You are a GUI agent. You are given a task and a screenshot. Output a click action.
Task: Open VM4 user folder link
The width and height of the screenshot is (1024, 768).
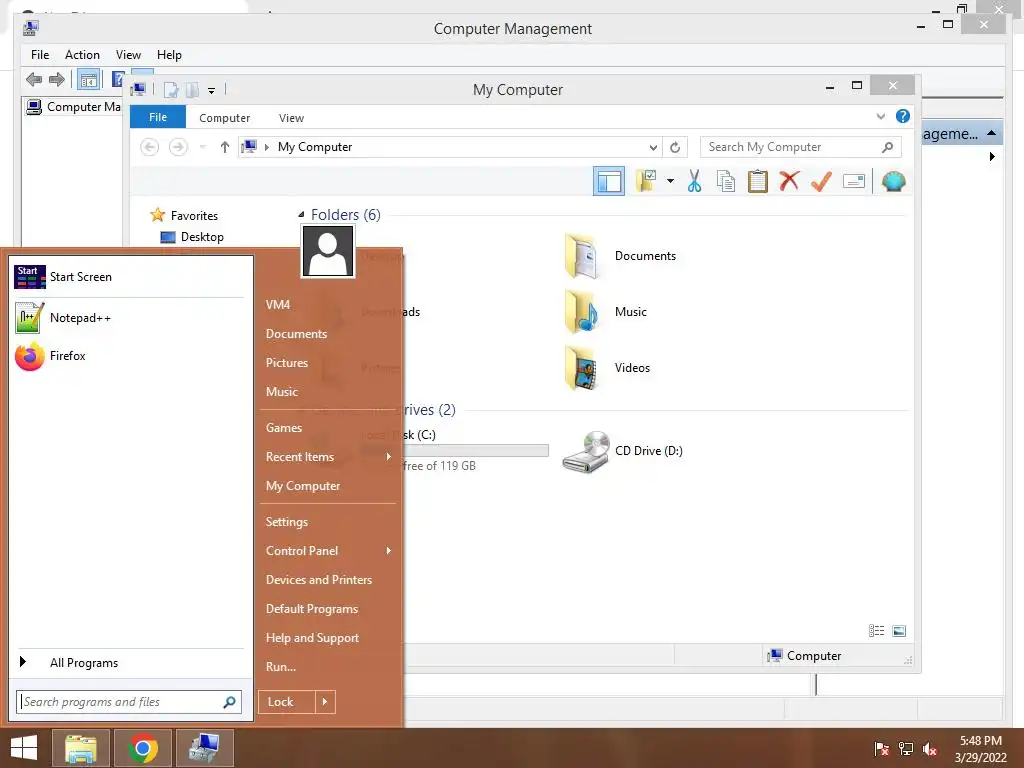click(278, 305)
